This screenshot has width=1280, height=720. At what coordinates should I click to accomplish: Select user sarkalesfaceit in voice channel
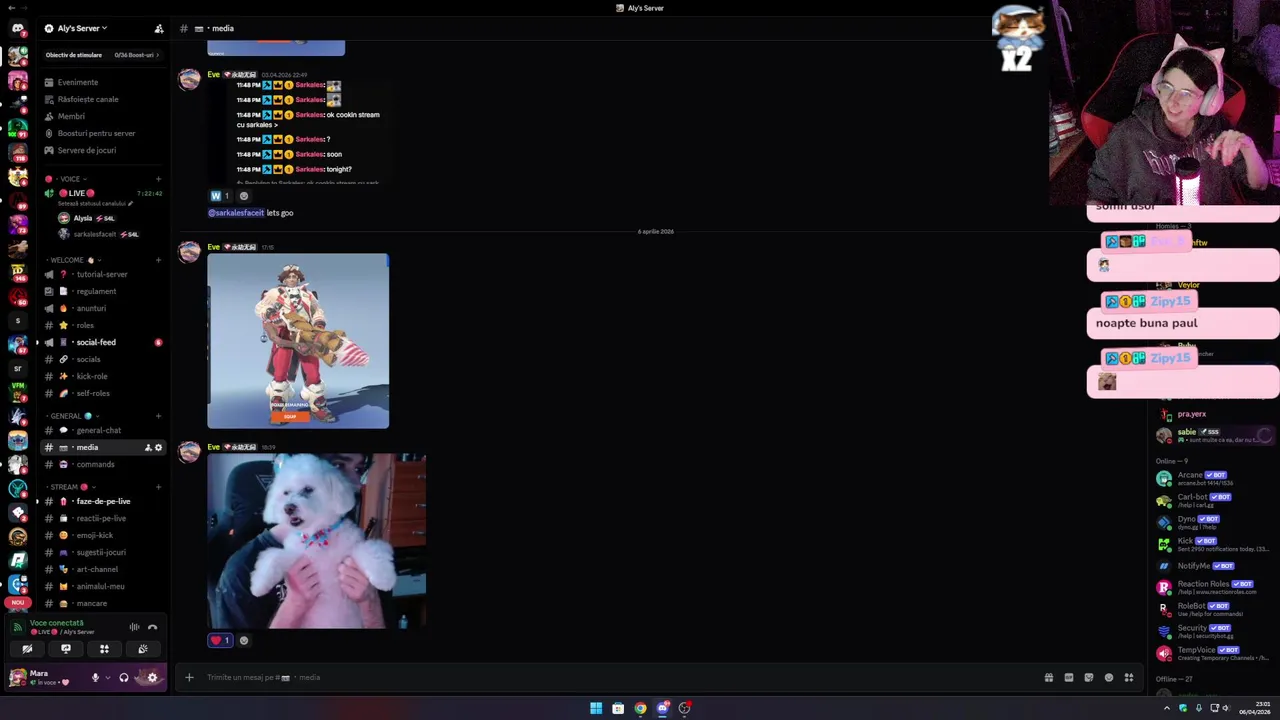[97, 234]
